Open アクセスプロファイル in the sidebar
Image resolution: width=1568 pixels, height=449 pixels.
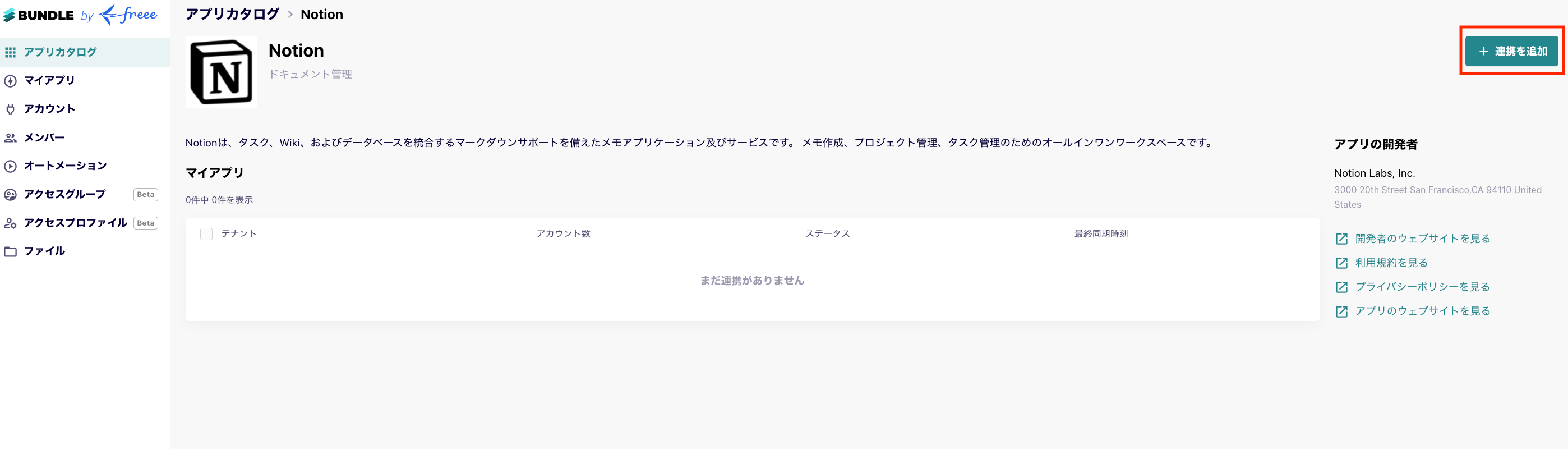point(85,223)
